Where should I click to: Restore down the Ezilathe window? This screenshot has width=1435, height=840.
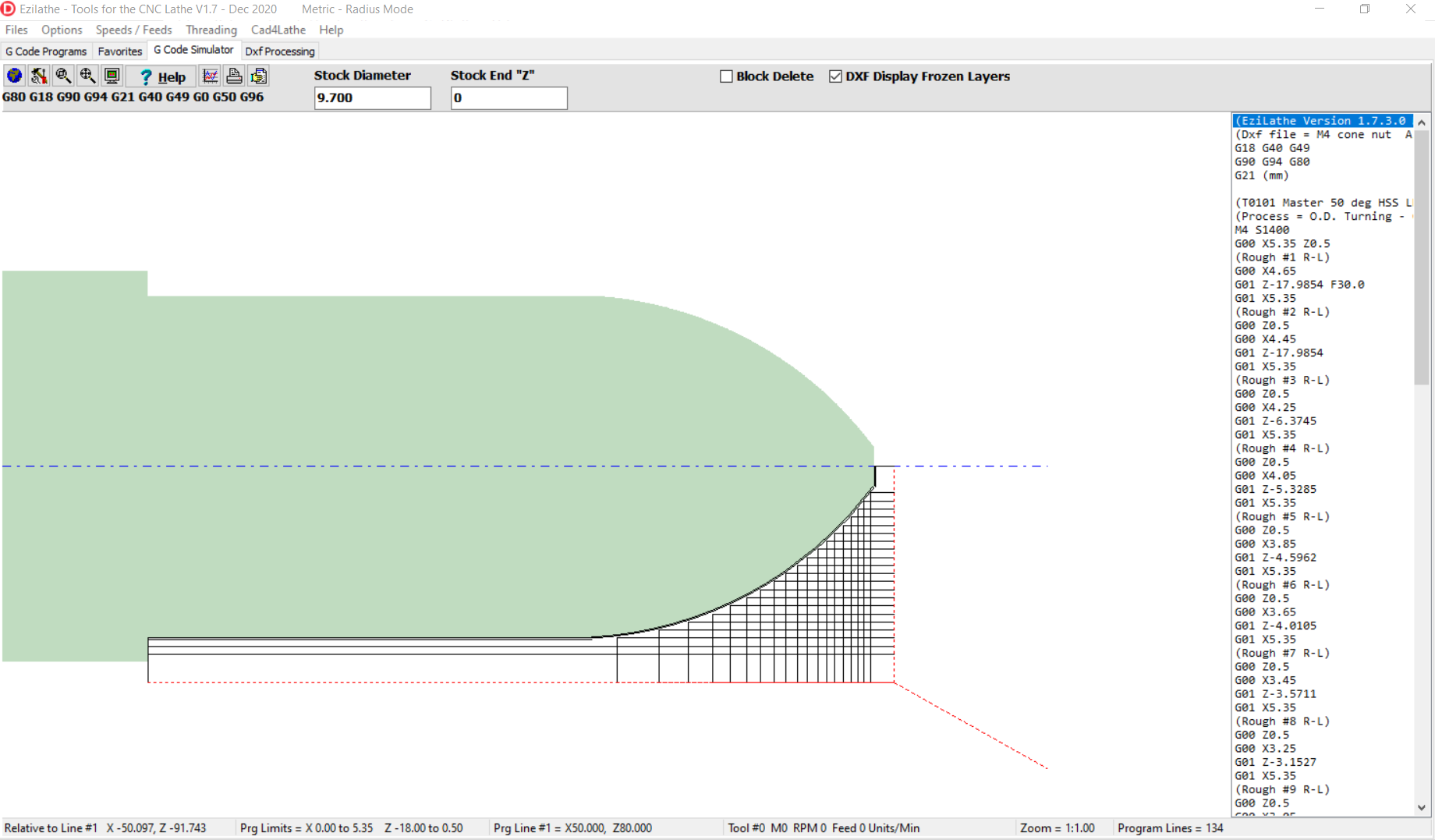(1365, 9)
